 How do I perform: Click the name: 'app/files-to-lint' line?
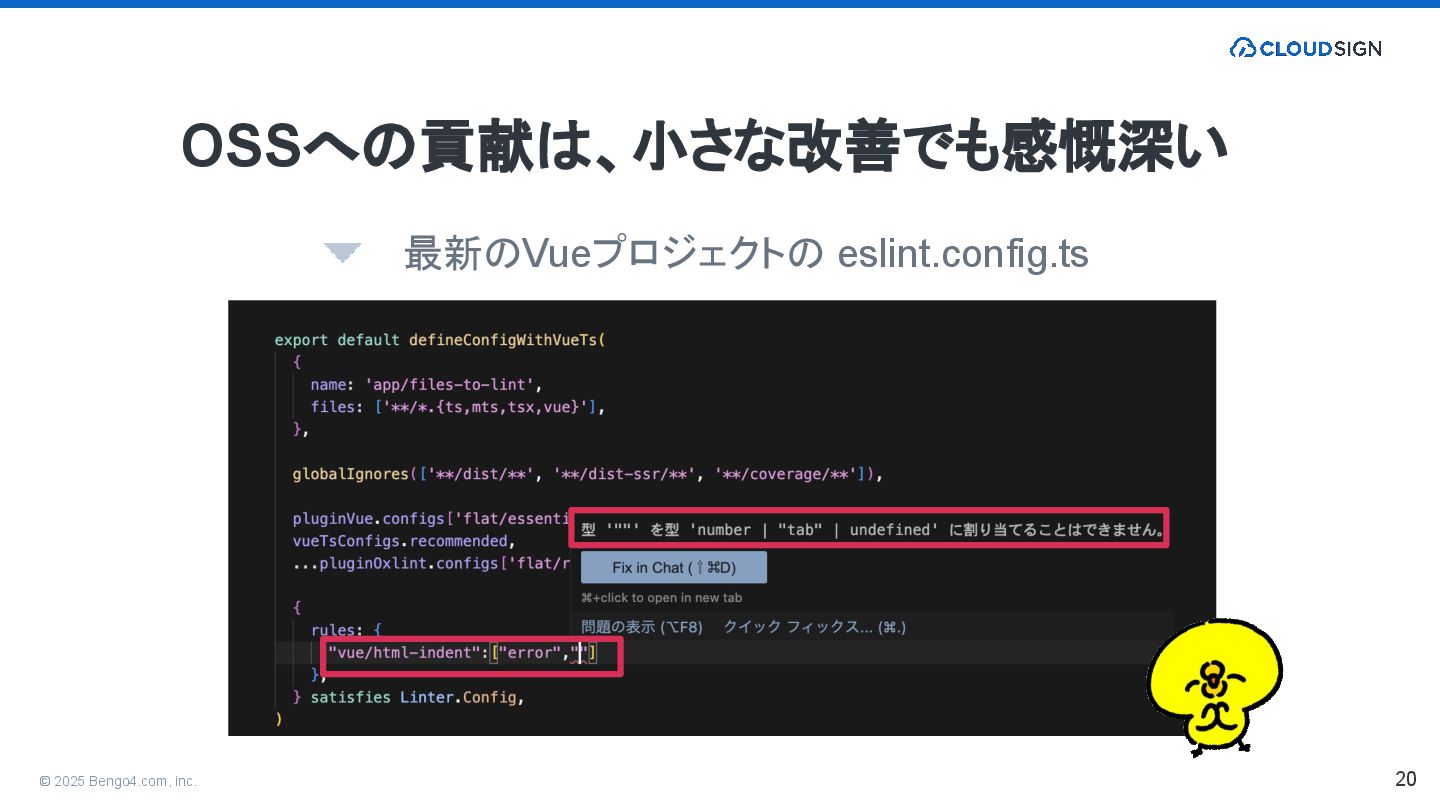(426, 384)
